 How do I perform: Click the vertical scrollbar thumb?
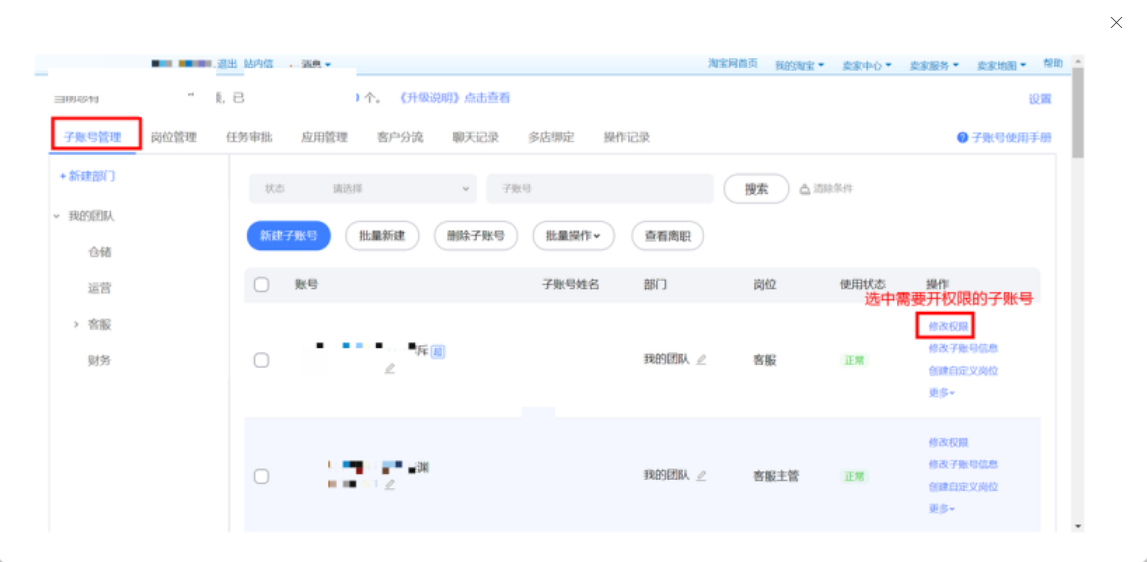point(1078,113)
